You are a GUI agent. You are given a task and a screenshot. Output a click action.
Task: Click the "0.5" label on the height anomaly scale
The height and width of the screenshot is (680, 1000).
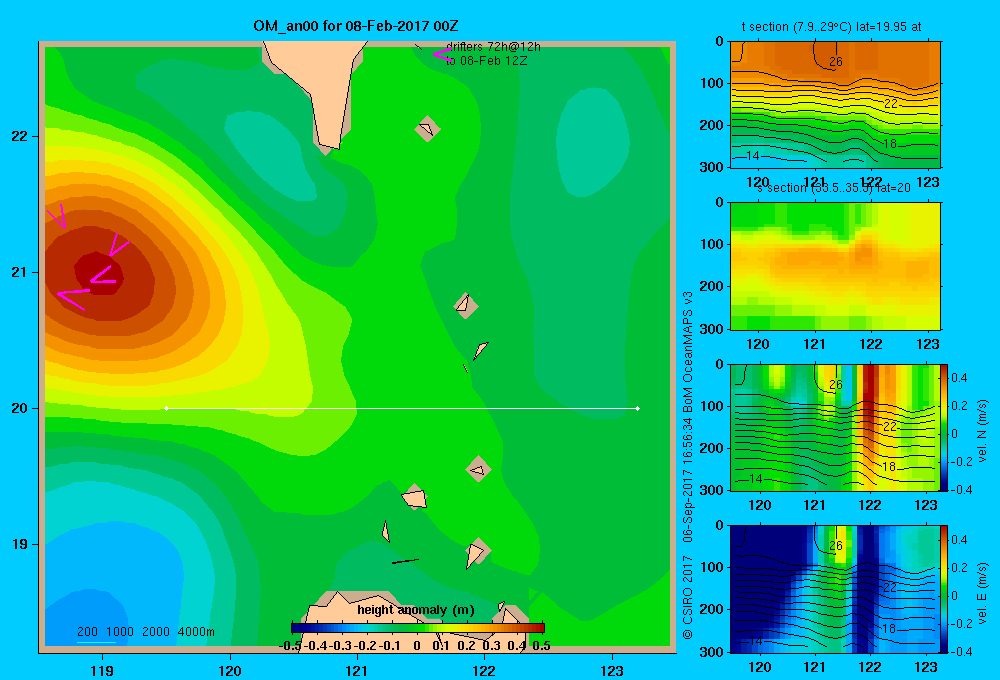pyautogui.click(x=541, y=646)
